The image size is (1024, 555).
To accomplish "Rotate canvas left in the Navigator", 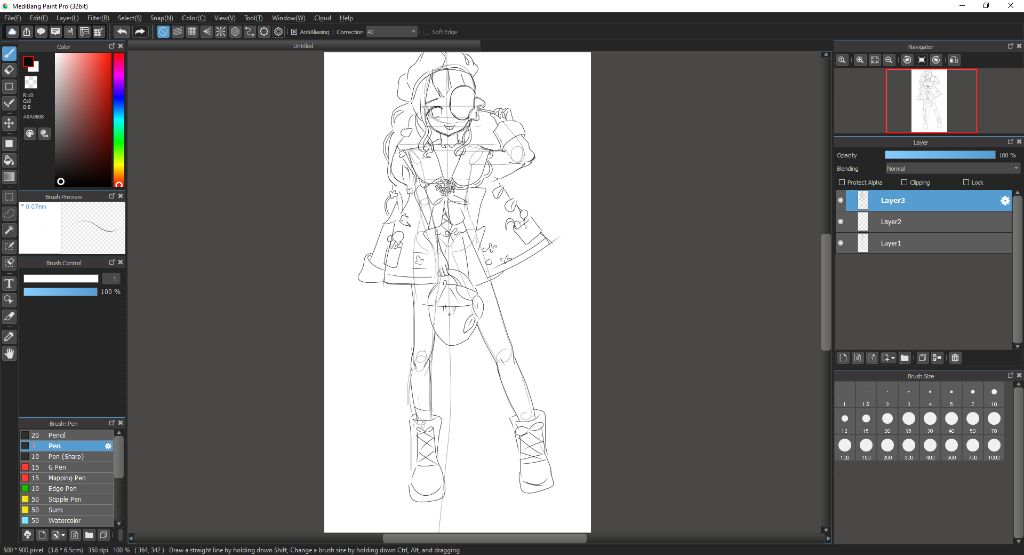I will 907,59.
